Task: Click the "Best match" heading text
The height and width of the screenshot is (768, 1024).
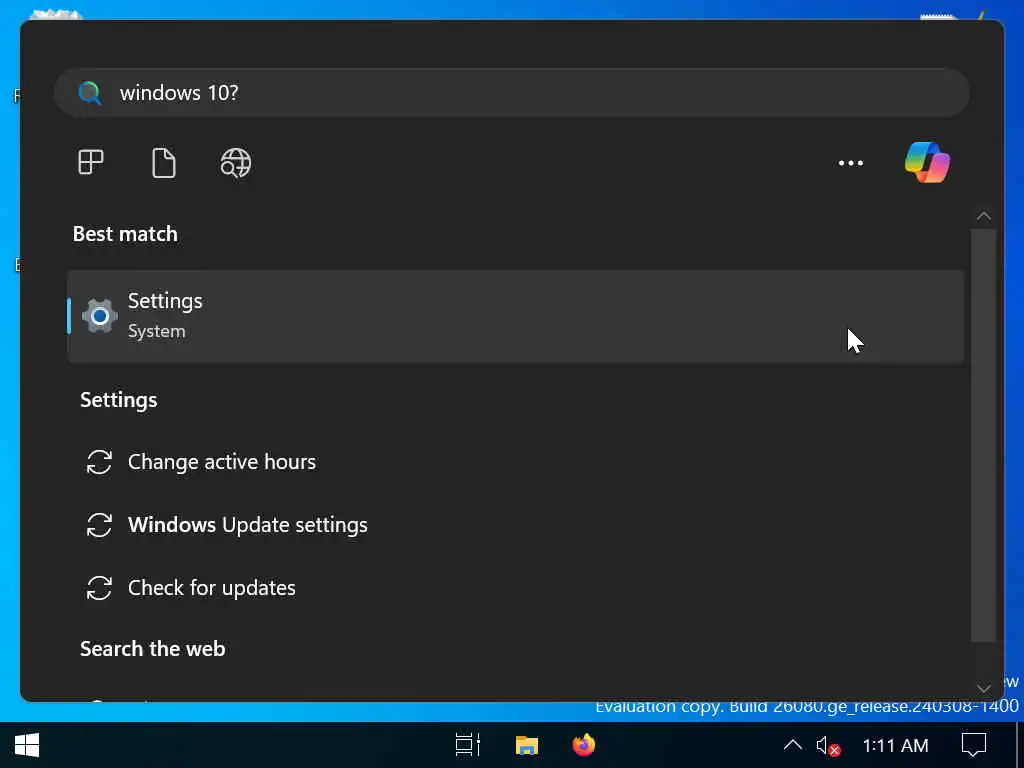Action: point(125,234)
